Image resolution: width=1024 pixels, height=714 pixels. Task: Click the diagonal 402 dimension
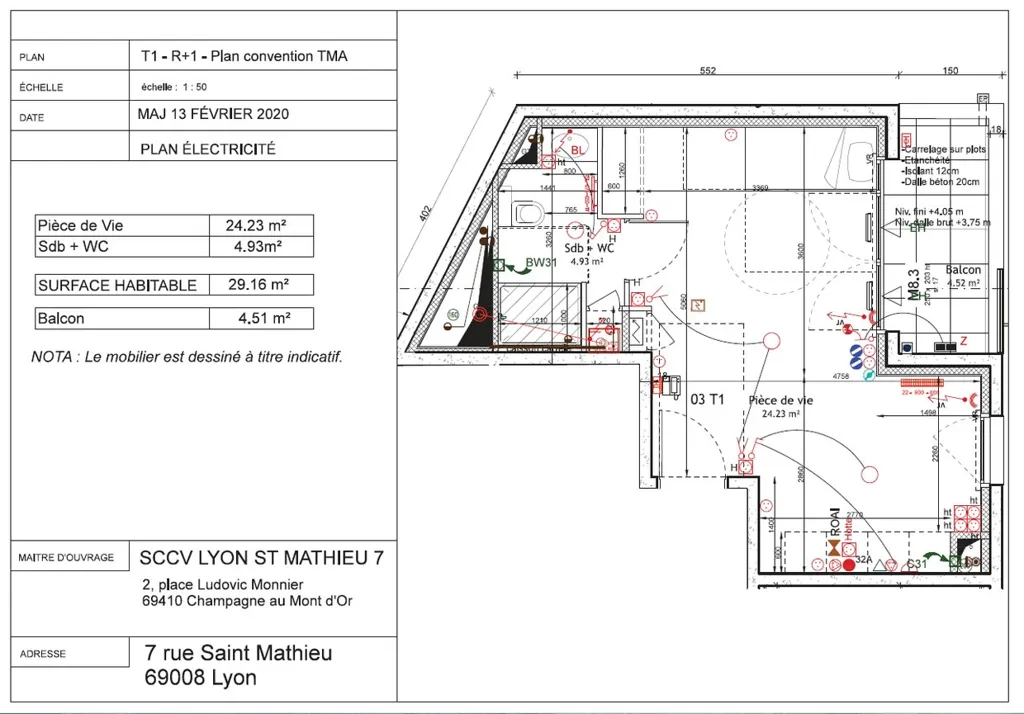click(x=425, y=213)
